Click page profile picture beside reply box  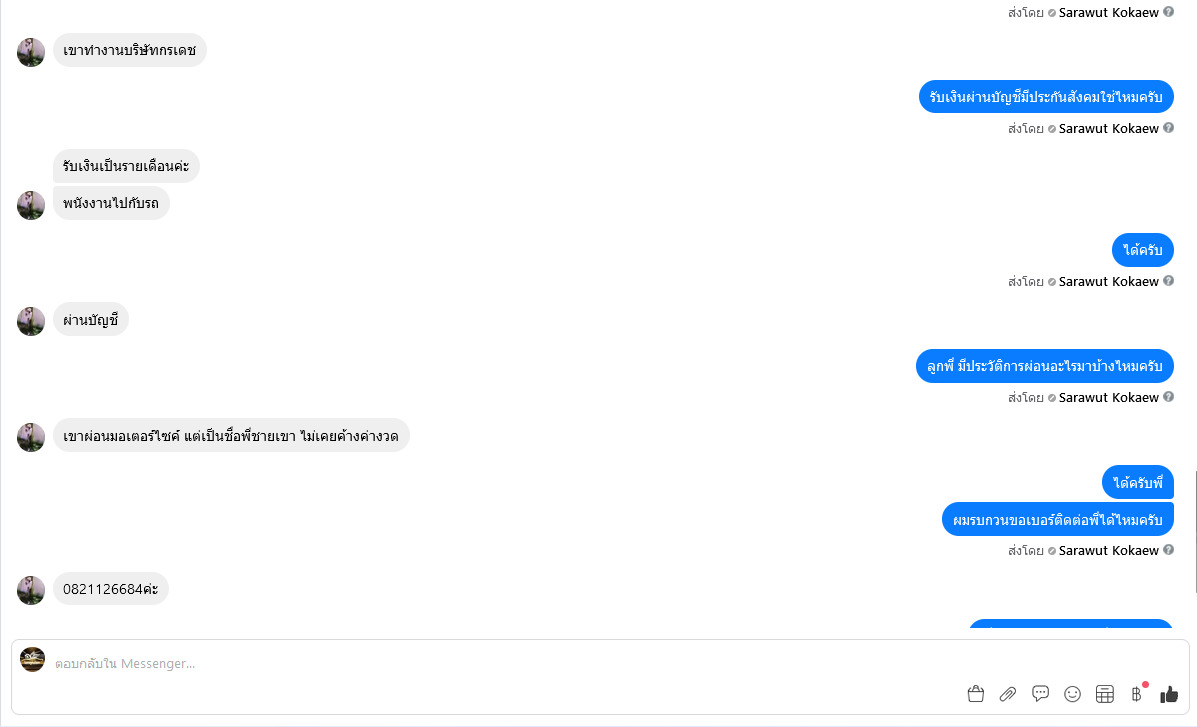[x=33, y=660]
